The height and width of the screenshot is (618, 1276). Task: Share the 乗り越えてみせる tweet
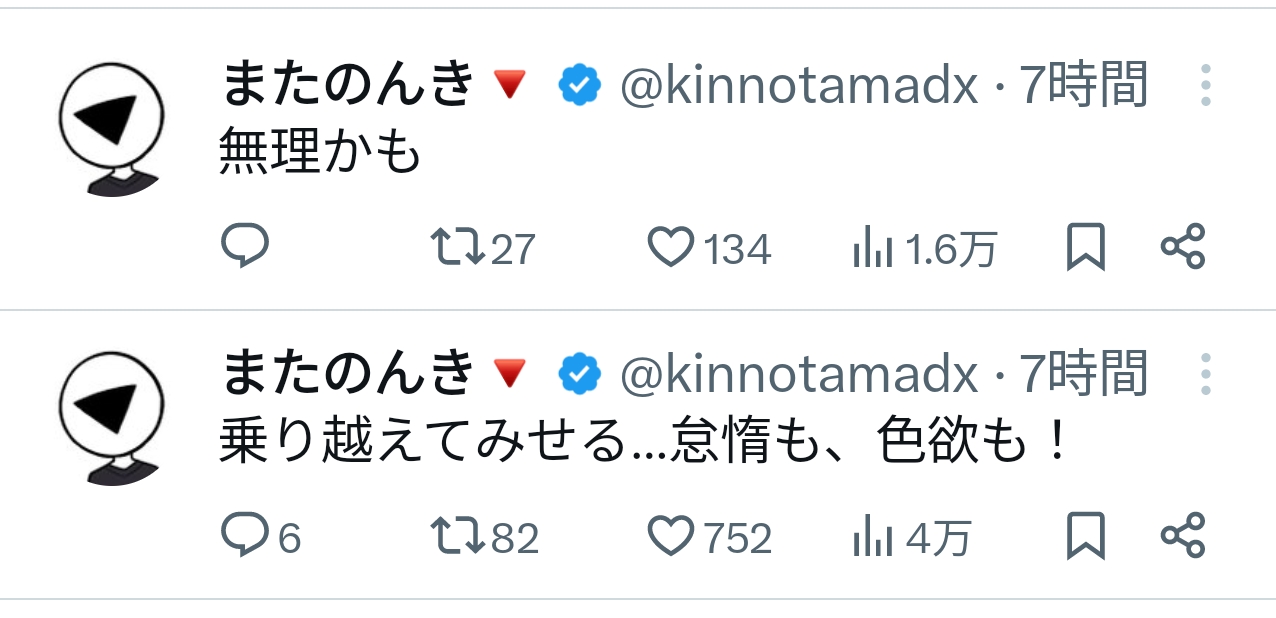[x=1183, y=537]
